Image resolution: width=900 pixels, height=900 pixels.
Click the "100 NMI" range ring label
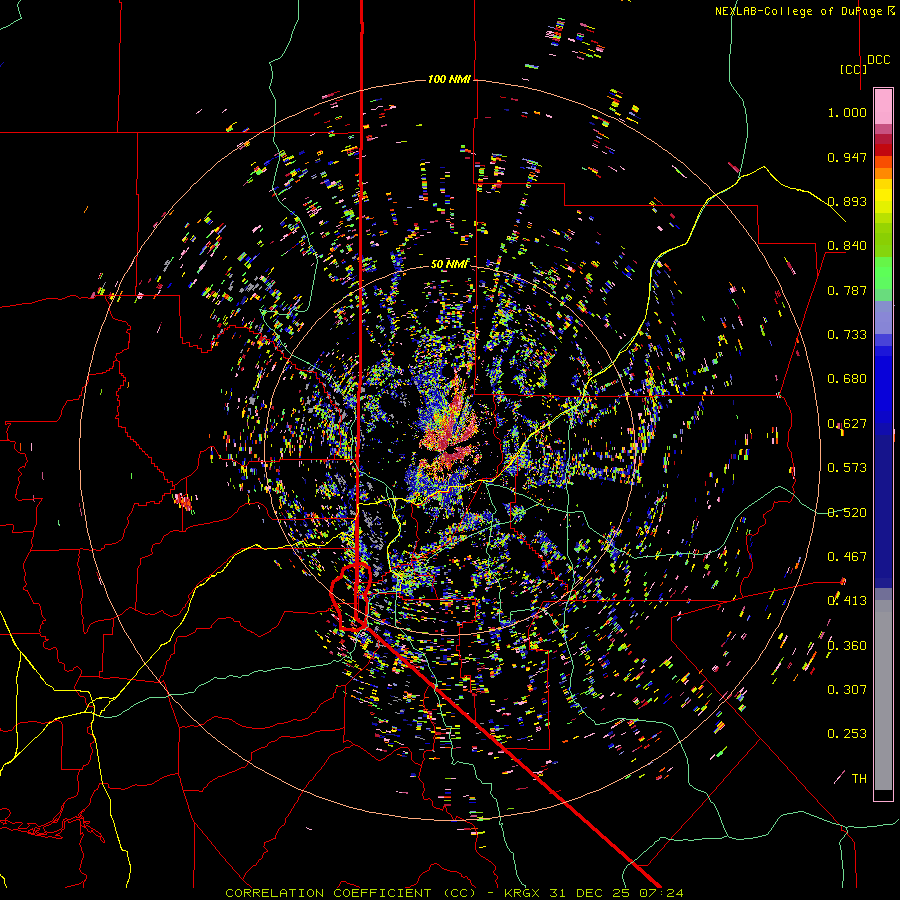449,79
